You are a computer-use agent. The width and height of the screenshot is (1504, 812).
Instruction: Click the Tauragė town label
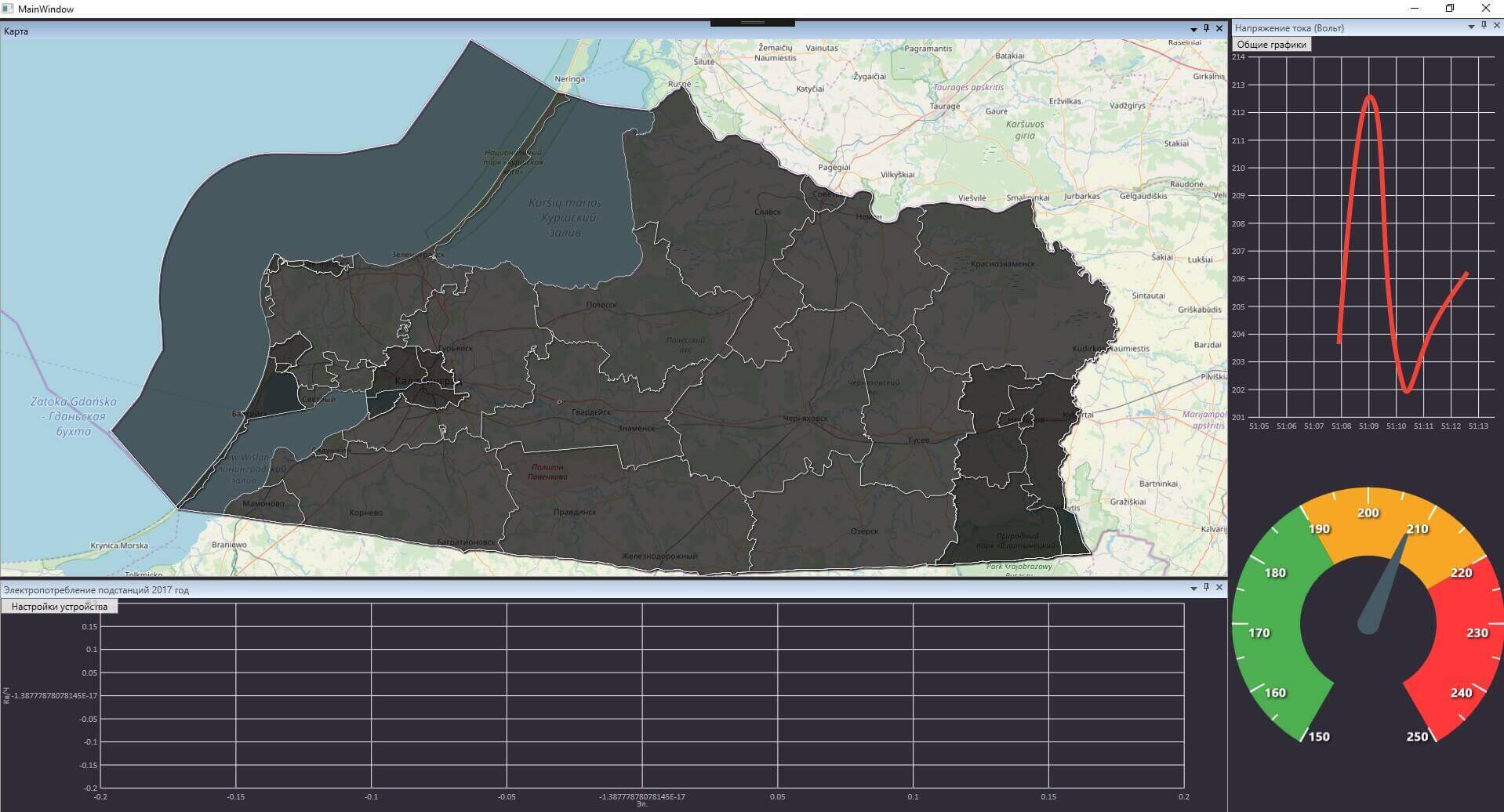[944, 106]
